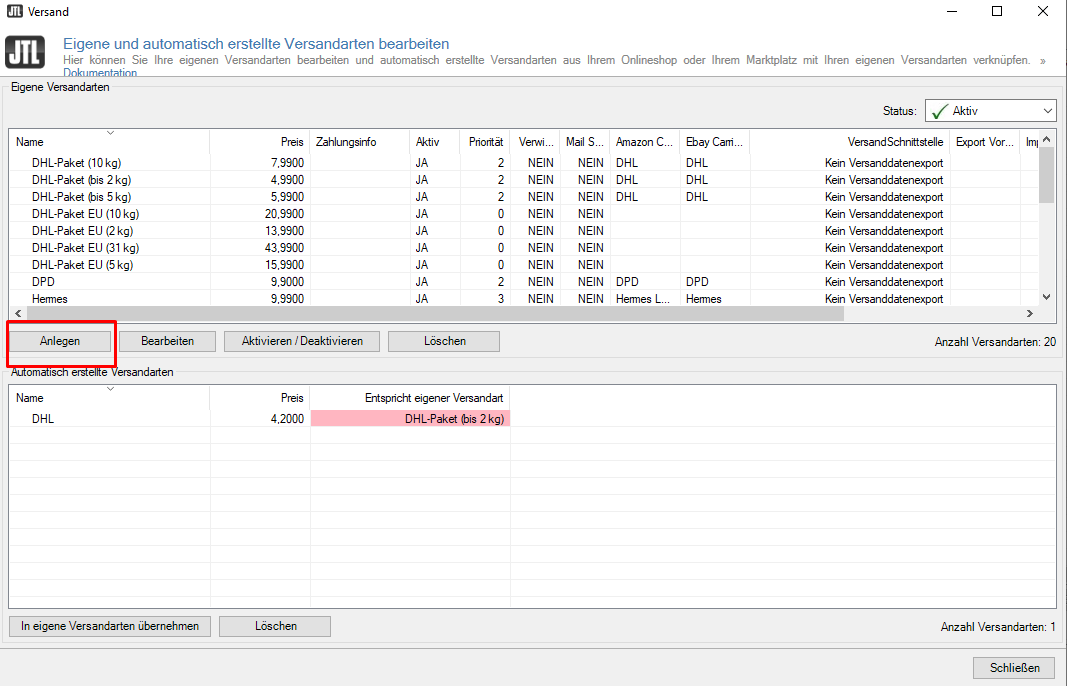
Task: Click the upper table scroll-up arrow
Action: [1047, 139]
